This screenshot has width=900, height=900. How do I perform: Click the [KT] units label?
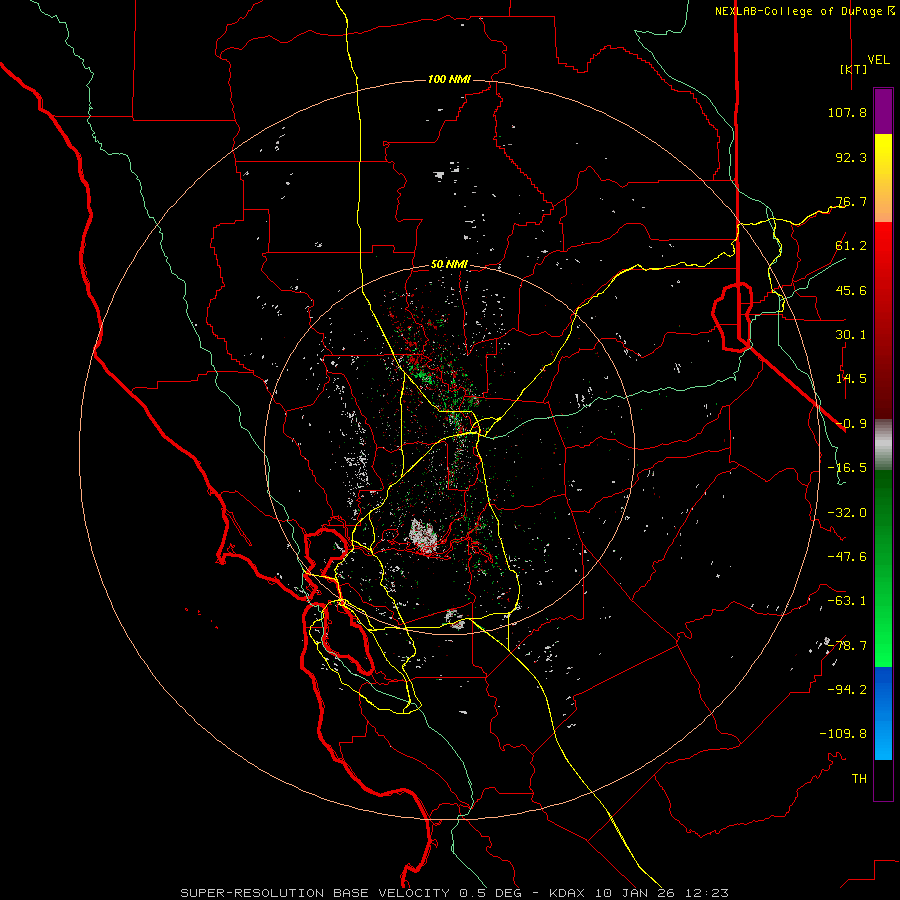tap(854, 69)
